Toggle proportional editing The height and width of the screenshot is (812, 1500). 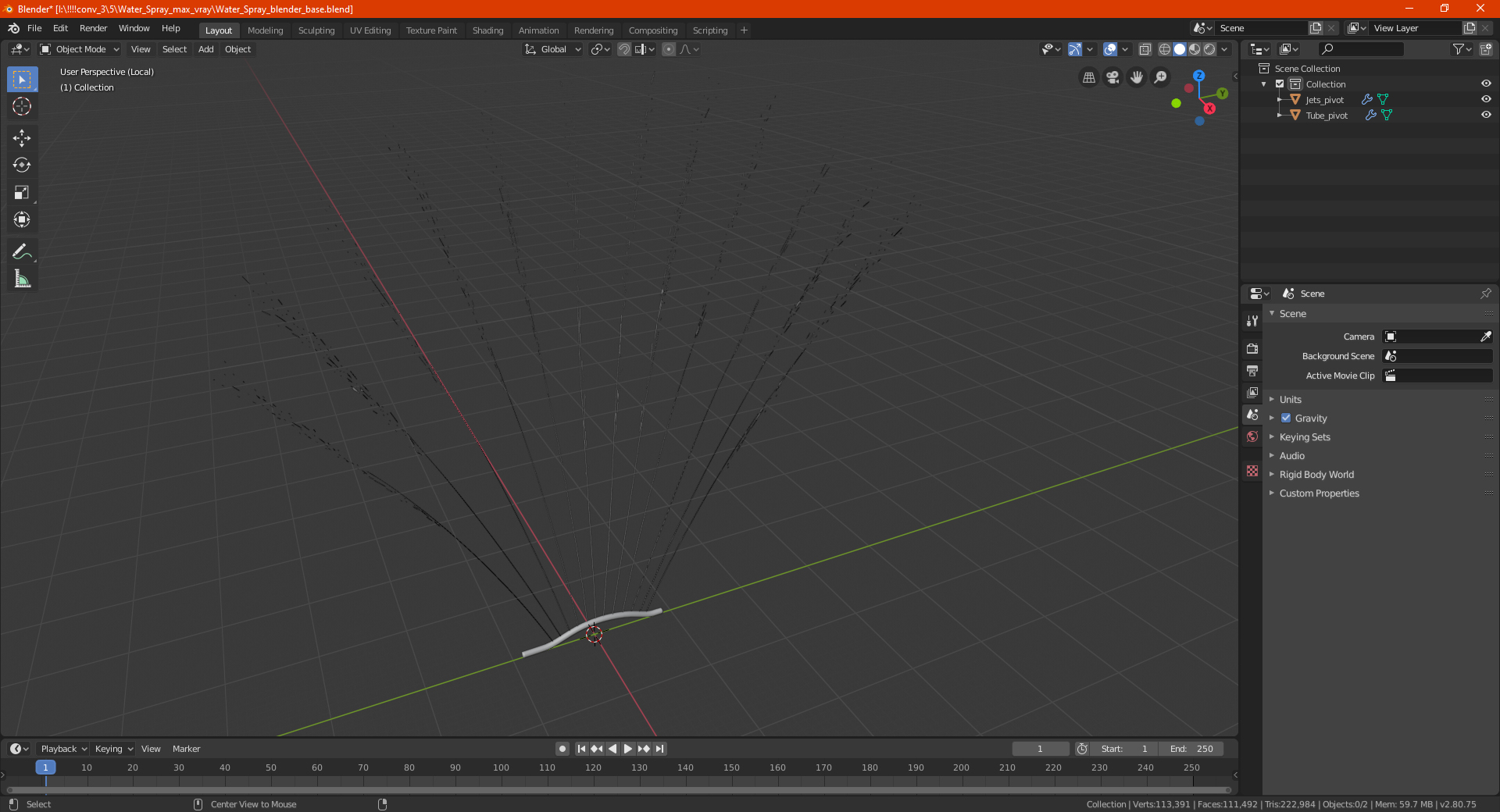(x=669, y=49)
